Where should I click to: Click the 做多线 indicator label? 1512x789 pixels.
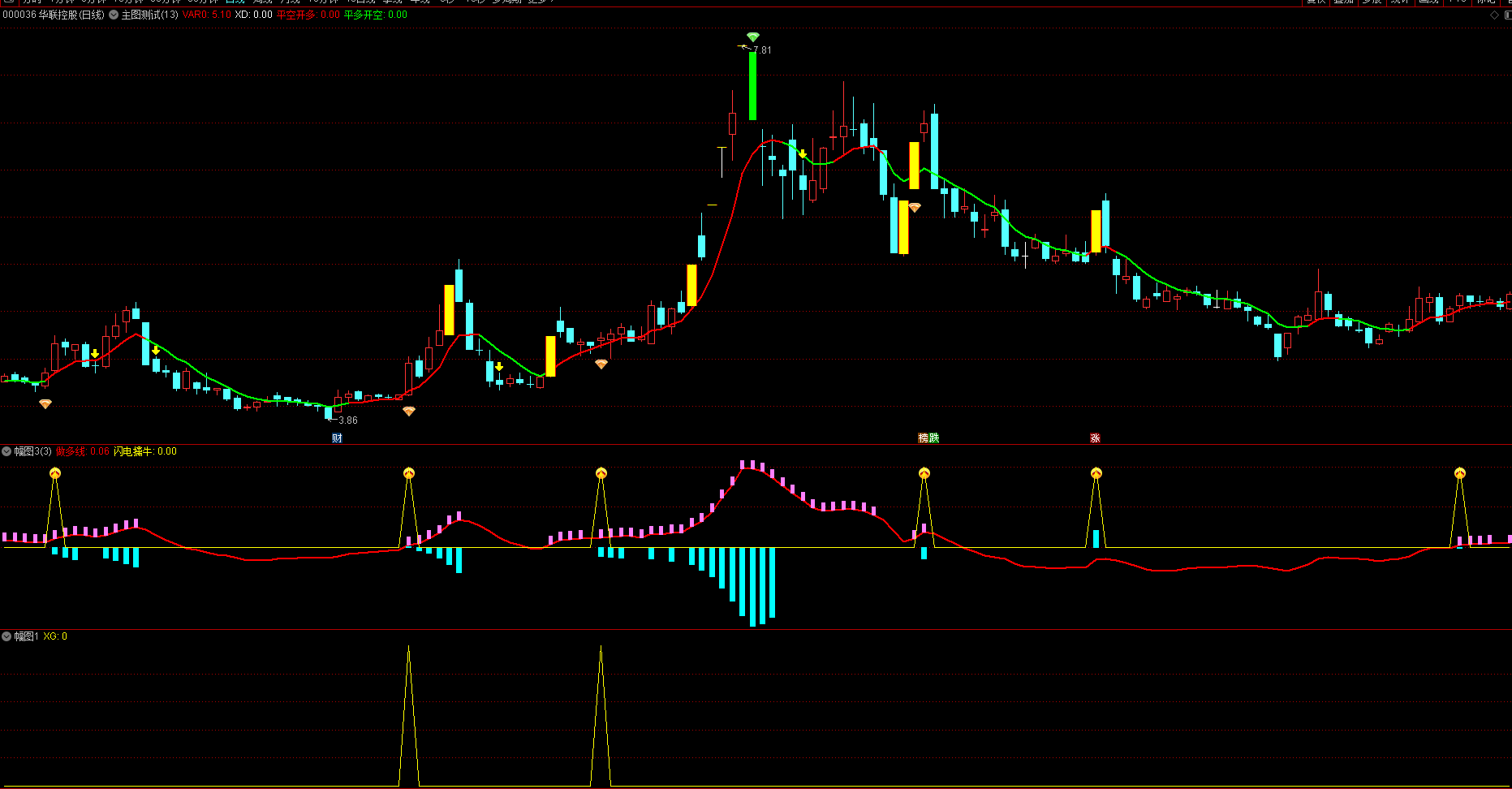(71, 451)
